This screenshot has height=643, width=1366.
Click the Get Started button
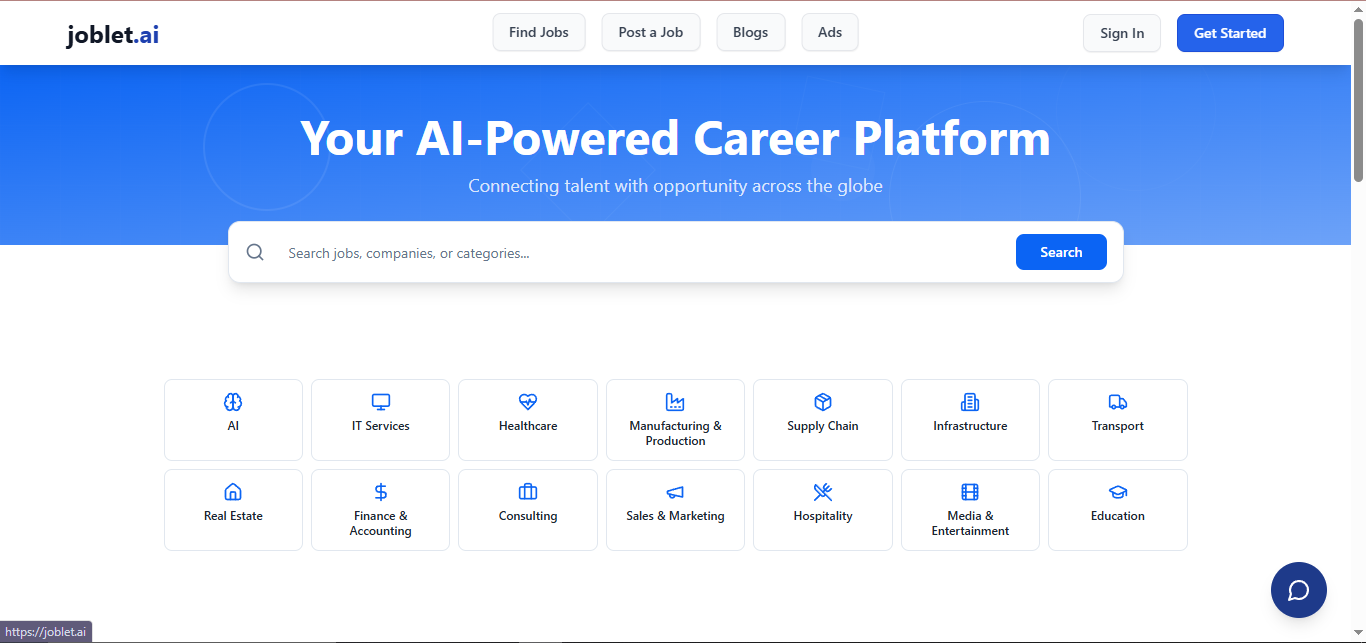[1230, 33]
